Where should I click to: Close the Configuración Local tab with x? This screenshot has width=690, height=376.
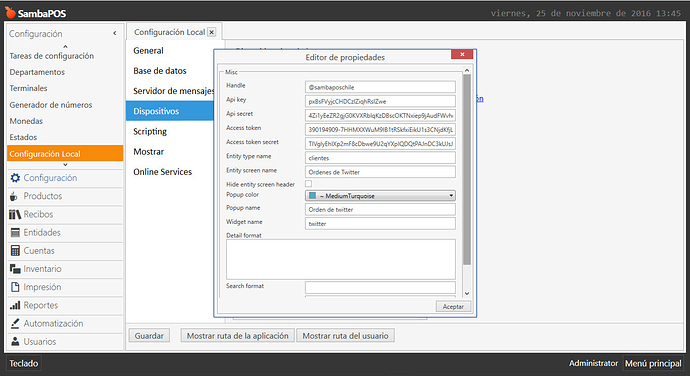point(212,32)
